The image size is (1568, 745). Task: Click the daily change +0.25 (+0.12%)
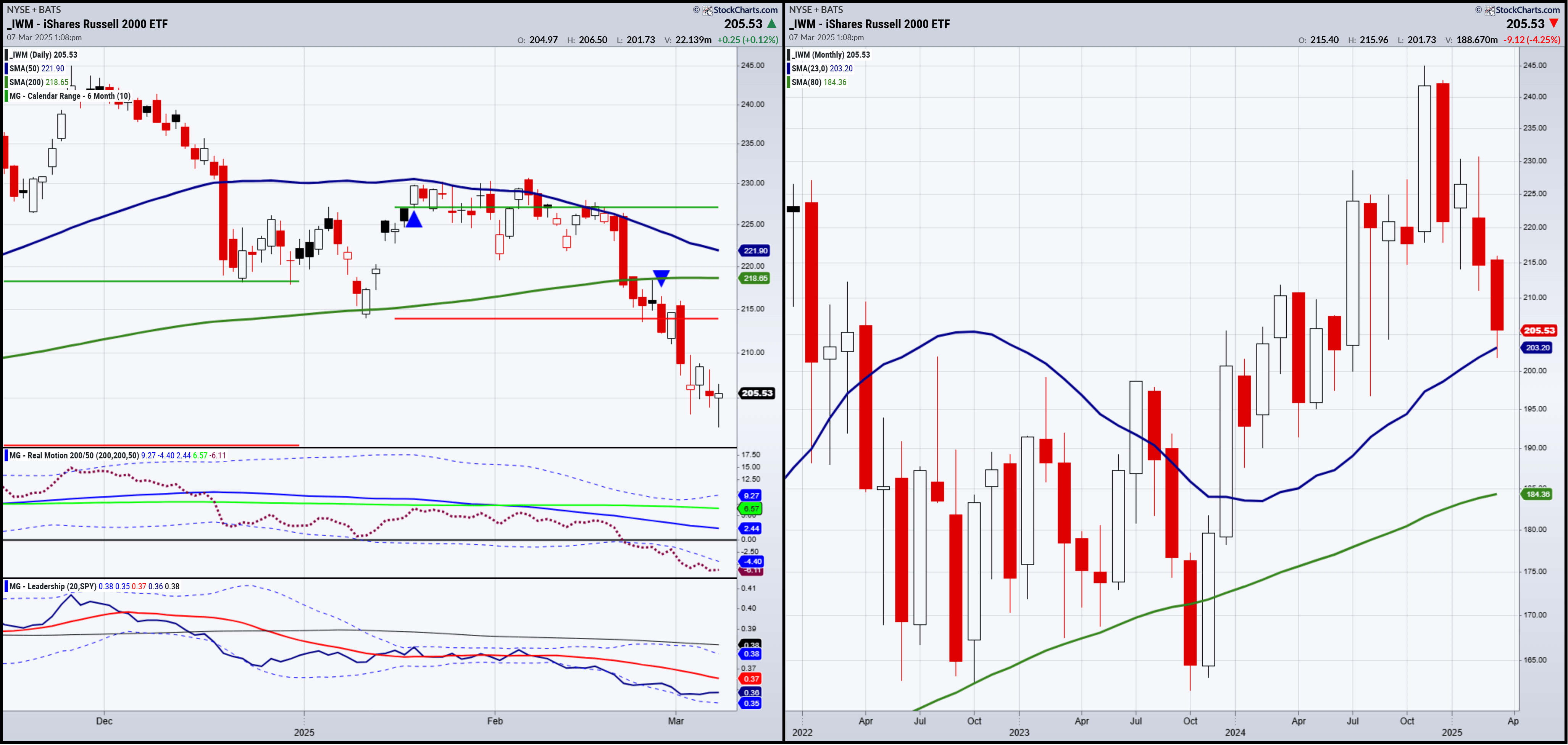point(747,40)
